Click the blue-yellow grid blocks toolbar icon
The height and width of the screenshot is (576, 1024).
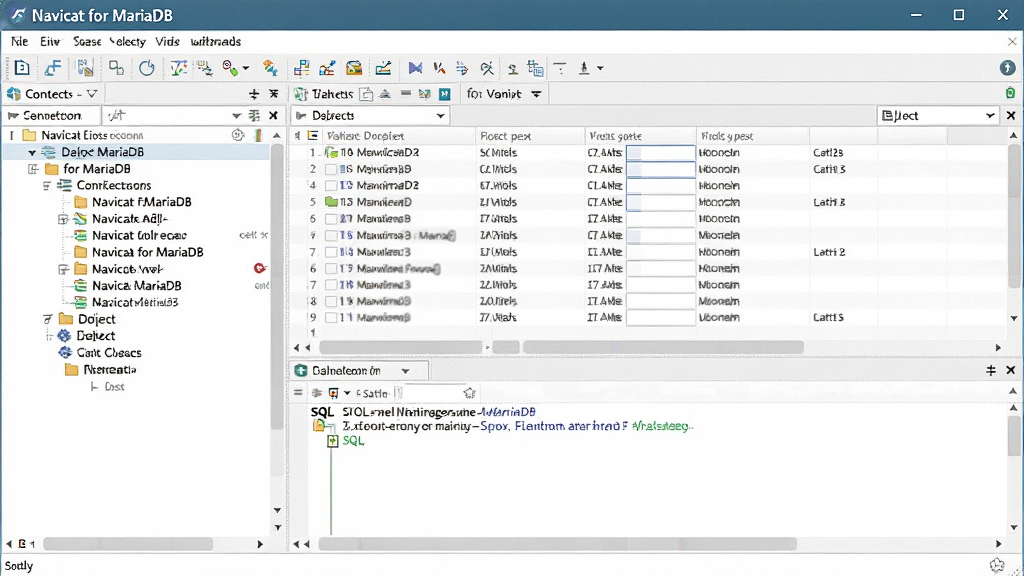pos(301,68)
